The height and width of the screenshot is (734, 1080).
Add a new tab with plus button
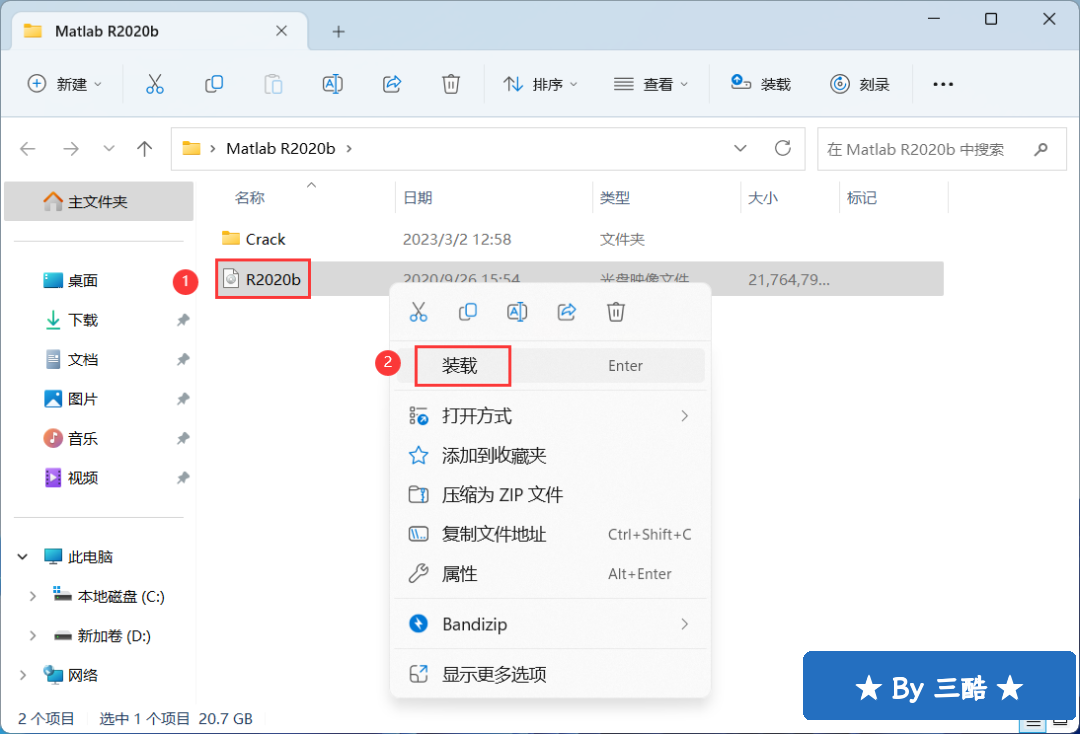coord(338,31)
